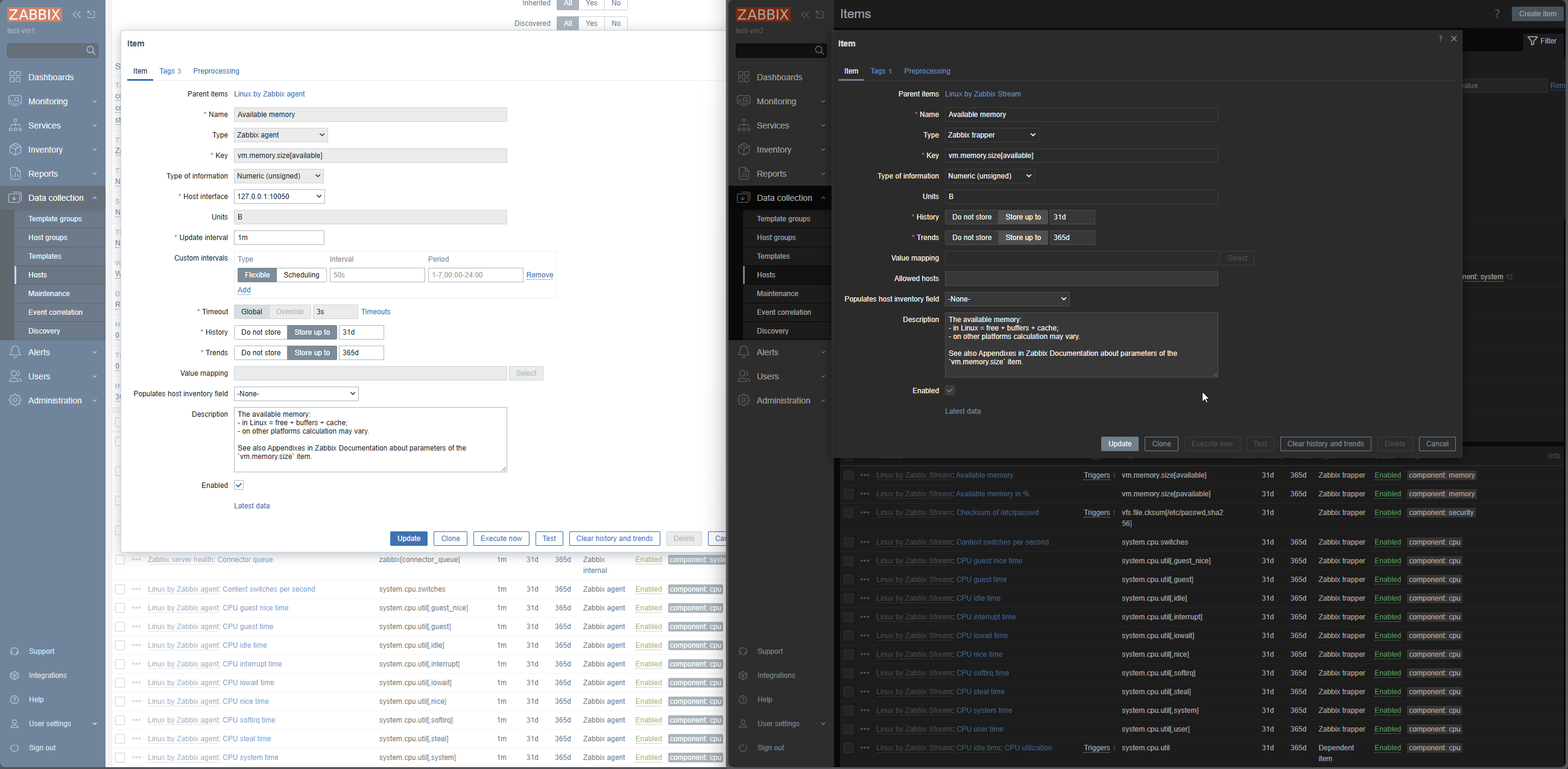
Task: Open Maintenance in dark sidebar submenu
Action: pos(777,294)
